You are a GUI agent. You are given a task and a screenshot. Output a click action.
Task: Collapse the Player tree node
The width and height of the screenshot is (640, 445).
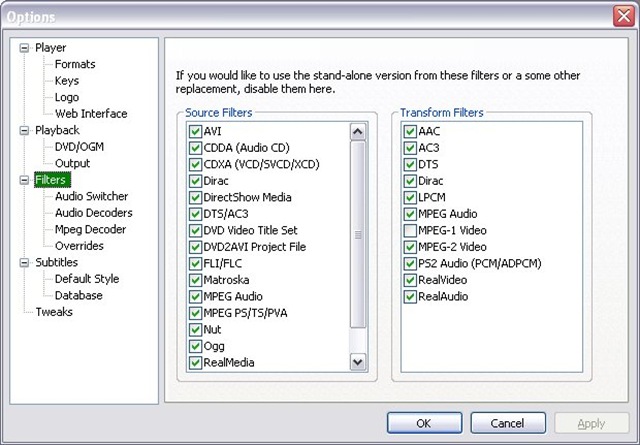[x=26, y=48]
